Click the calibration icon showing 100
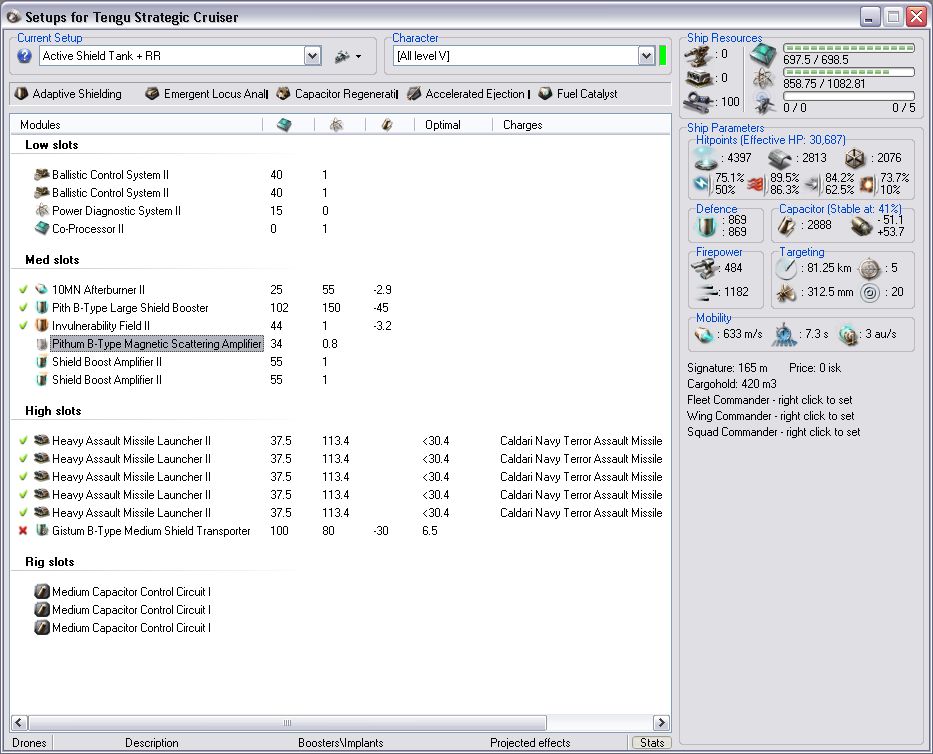The height and width of the screenshot is (754, 933). click(697, 102)
